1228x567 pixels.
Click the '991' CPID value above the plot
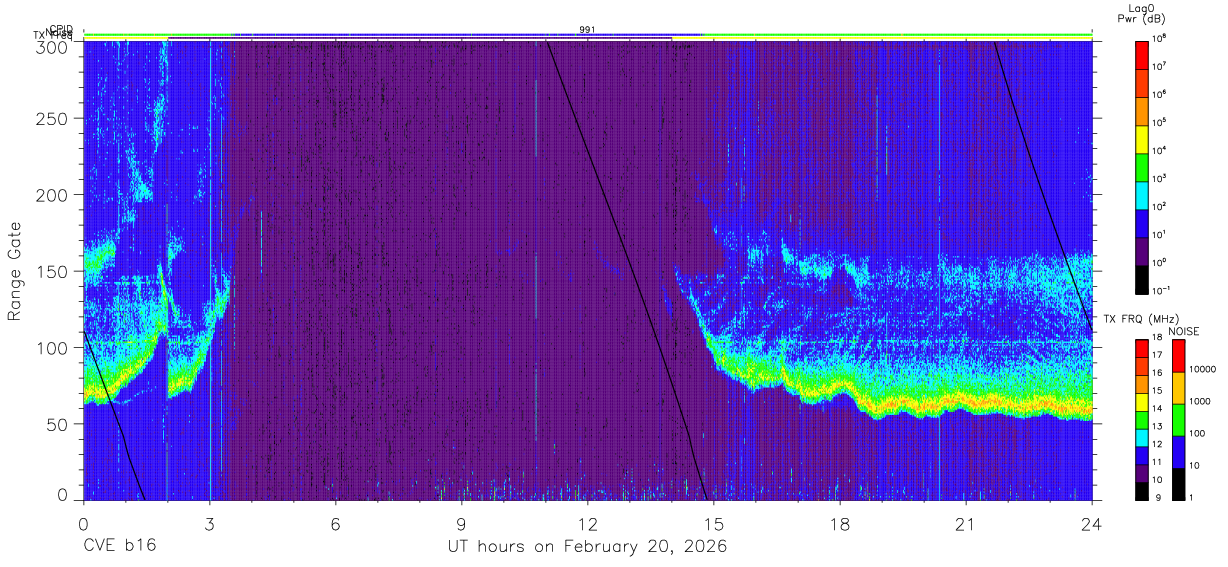587,30
